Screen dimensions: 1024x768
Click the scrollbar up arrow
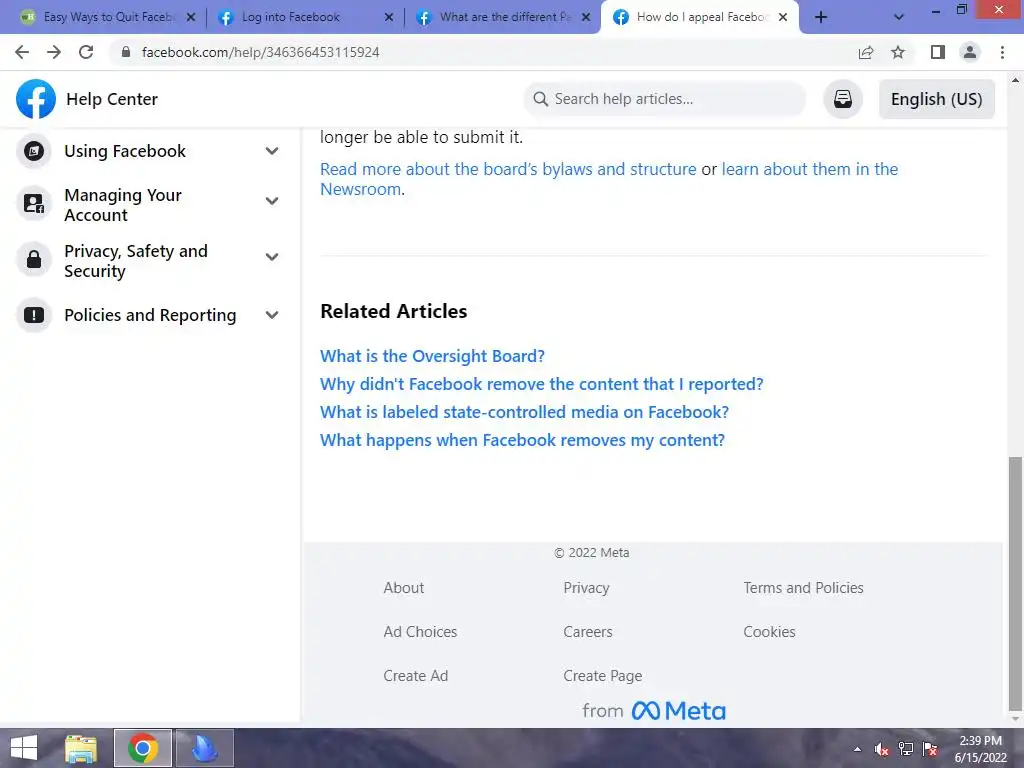tap(1015, 80)
